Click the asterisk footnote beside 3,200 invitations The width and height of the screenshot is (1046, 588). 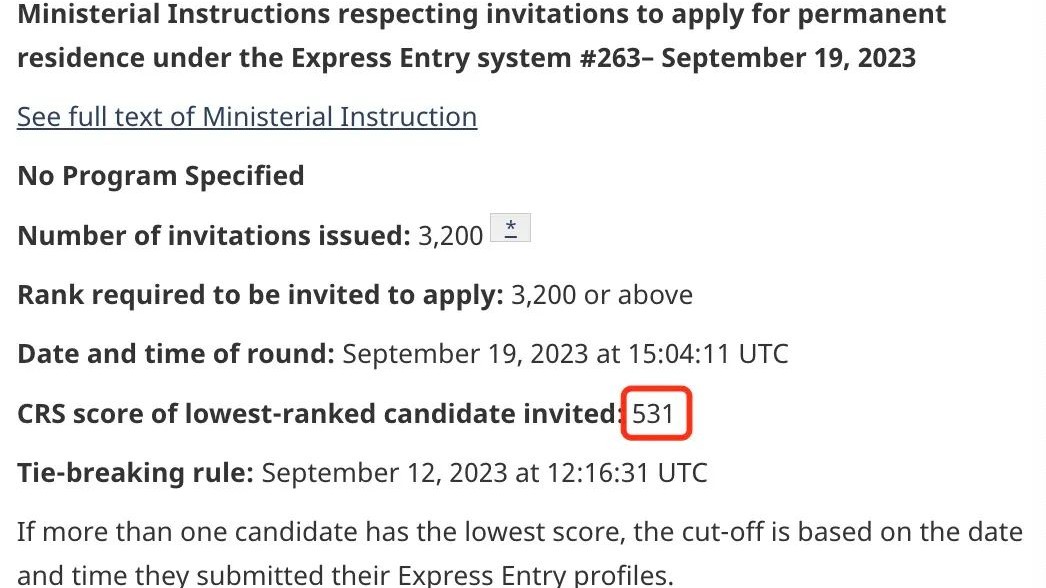[x=510, y=228]
